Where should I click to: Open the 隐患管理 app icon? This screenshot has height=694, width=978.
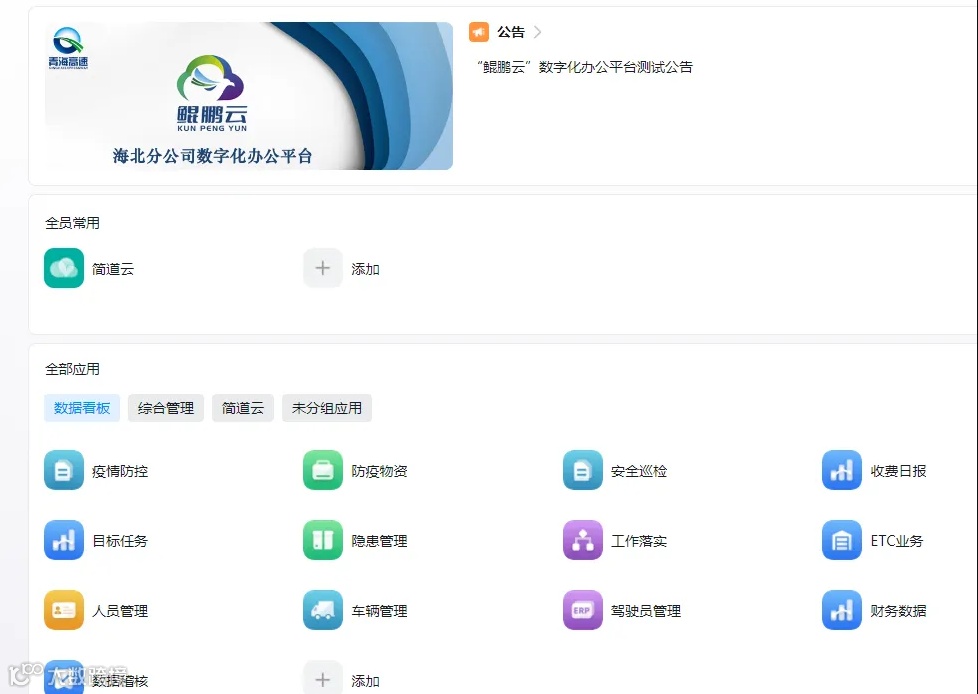pyautogui.click(x=323, y=540)
